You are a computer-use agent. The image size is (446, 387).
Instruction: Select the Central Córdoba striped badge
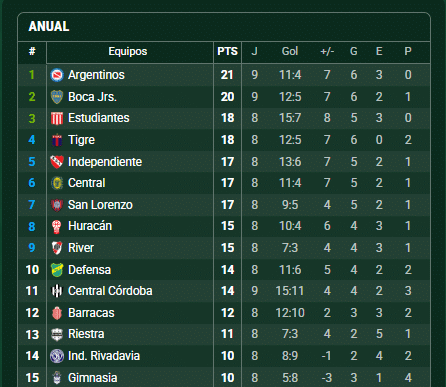(x=57, y=291)
